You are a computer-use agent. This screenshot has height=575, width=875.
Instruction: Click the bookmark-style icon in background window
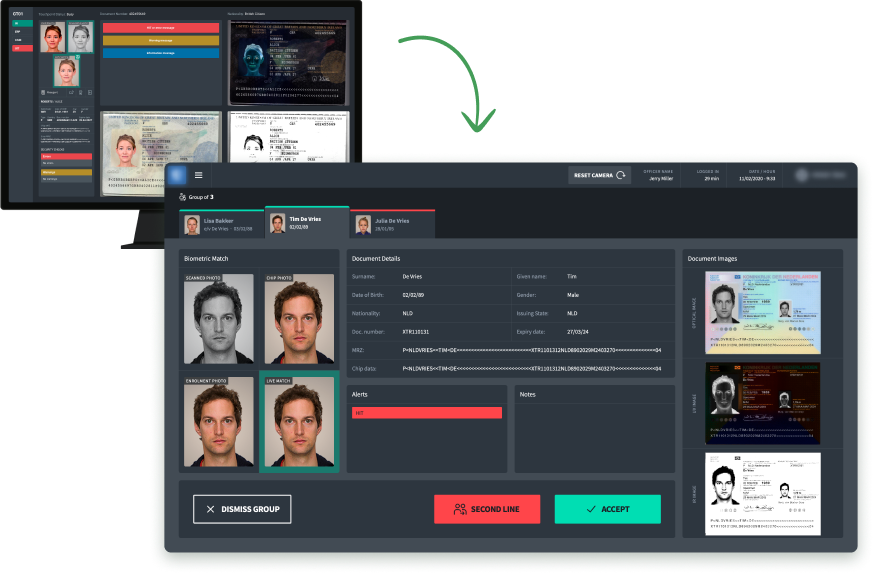[x=80, y=92]
